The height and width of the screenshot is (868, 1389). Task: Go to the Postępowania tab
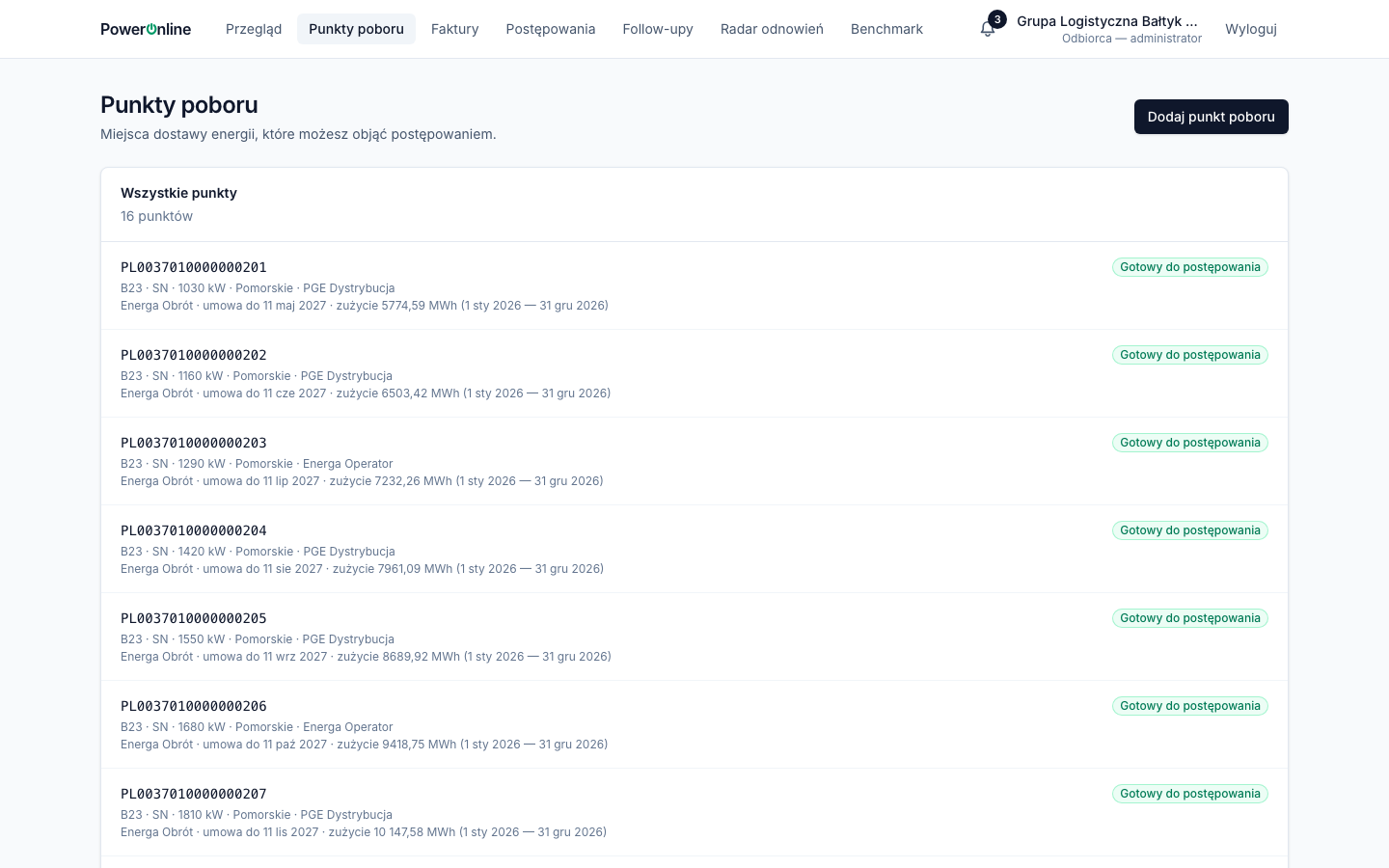551,29
